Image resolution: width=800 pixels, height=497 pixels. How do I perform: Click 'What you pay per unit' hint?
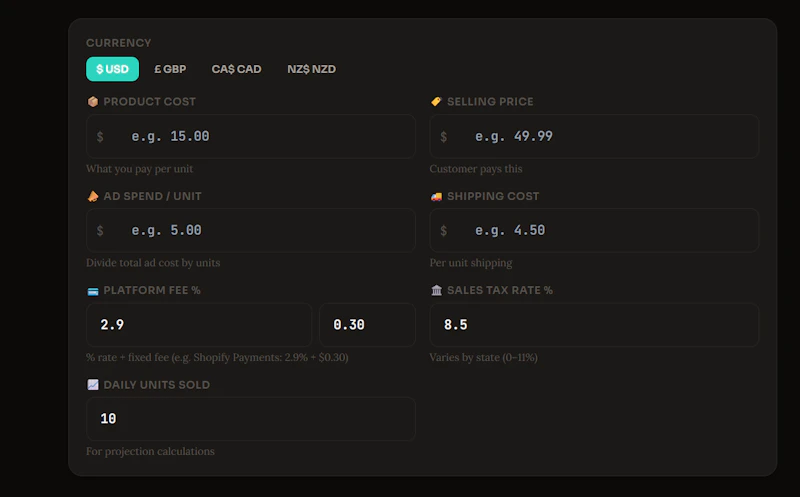(139, 169)
